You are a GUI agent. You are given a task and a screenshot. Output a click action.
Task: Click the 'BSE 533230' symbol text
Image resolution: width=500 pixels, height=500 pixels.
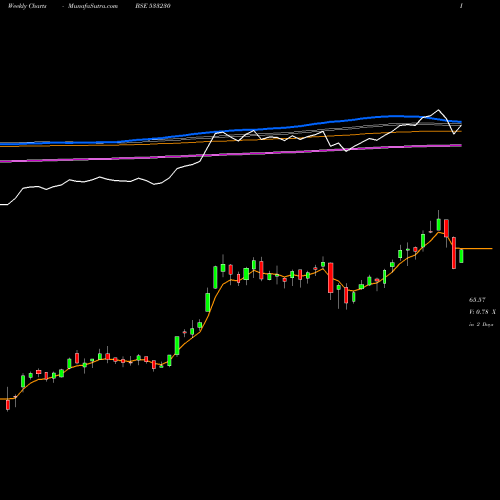pyautogui.click(x=153, y=6)
